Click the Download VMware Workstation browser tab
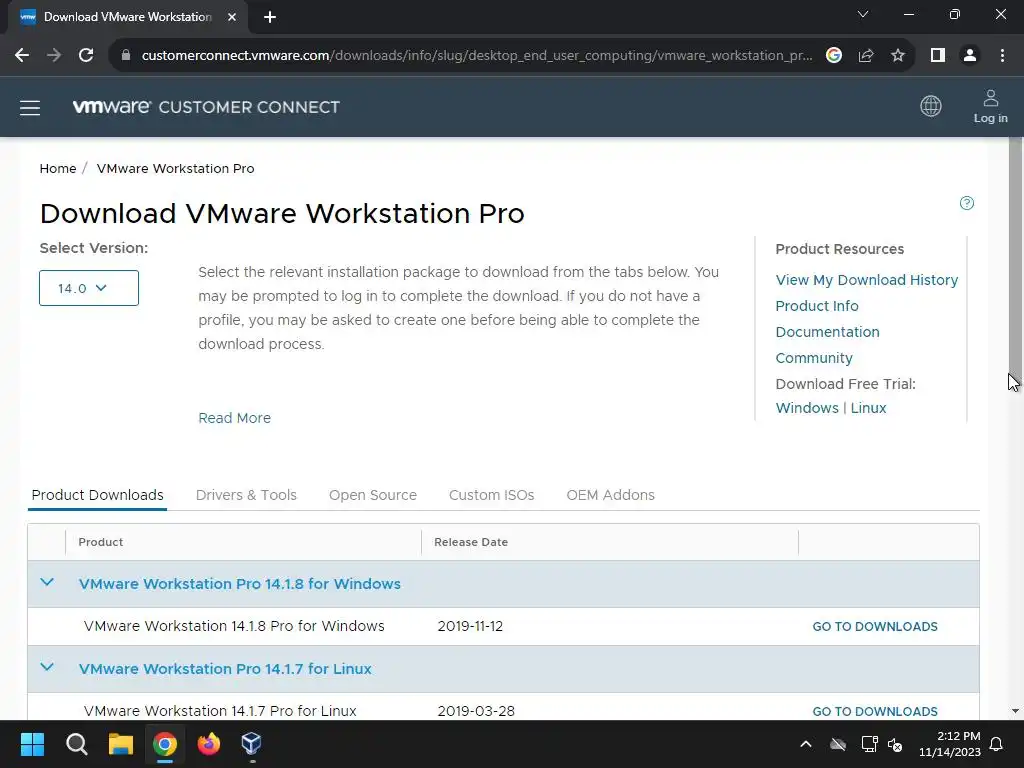Screen dimensions: 1024x768 coord(128,17)
